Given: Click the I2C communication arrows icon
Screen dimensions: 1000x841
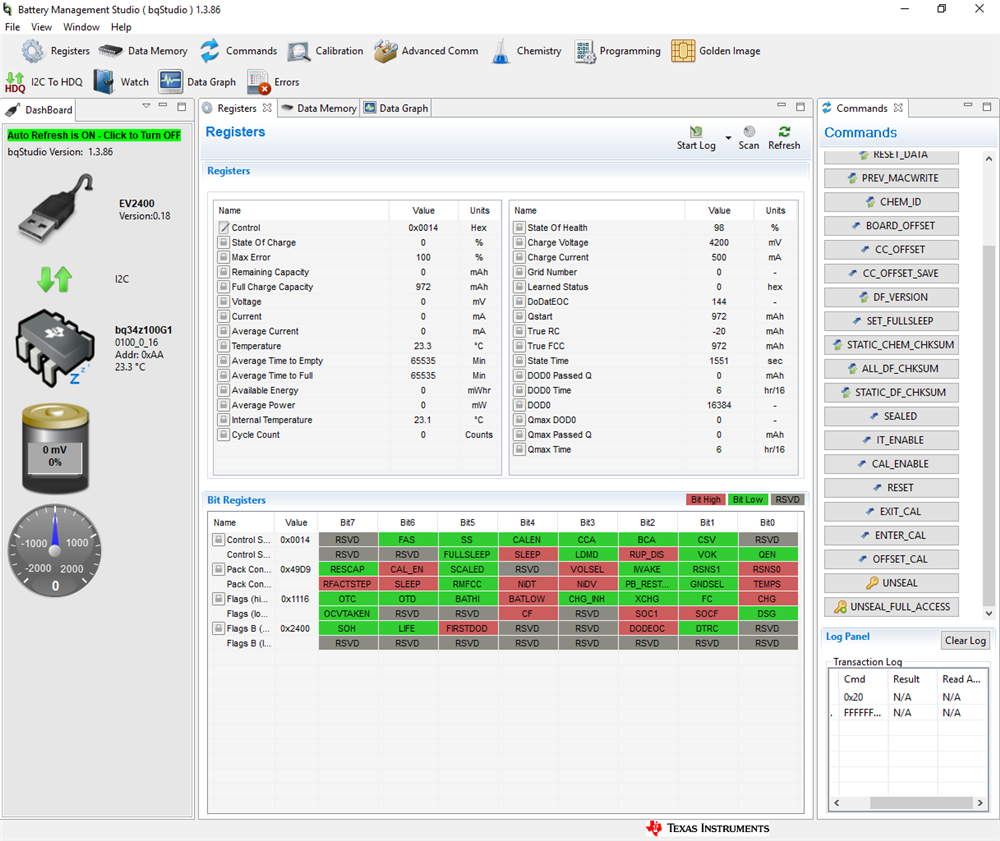Looking at the screenshot, I should point(55,279).
